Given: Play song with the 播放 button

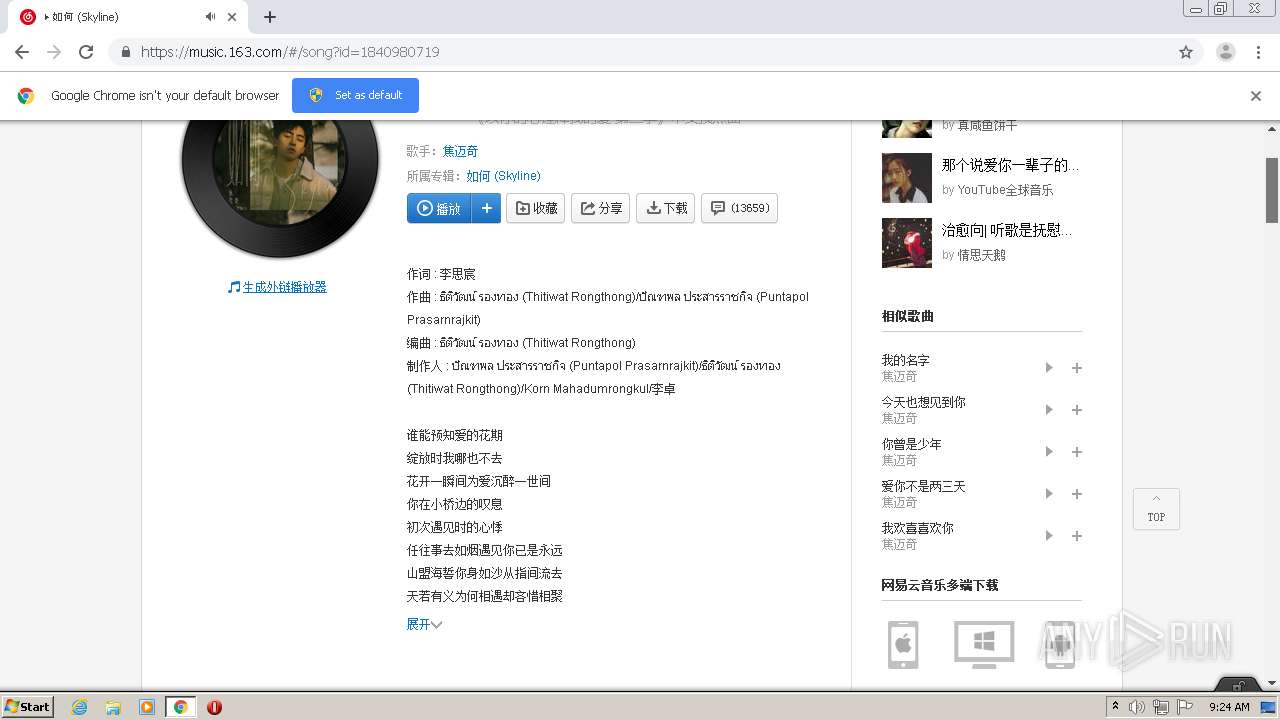Looking at the screenshot, I should coord(439,208).
